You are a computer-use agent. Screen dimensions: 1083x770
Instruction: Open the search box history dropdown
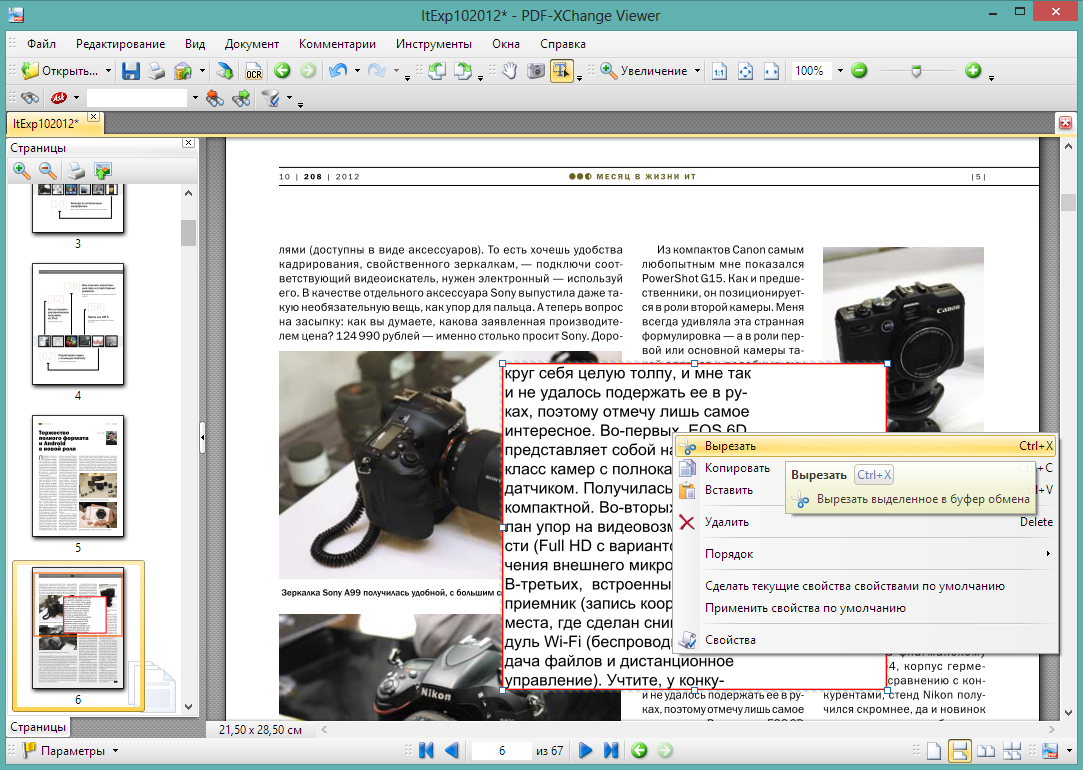pyautogui.click(x=195, y=98)
